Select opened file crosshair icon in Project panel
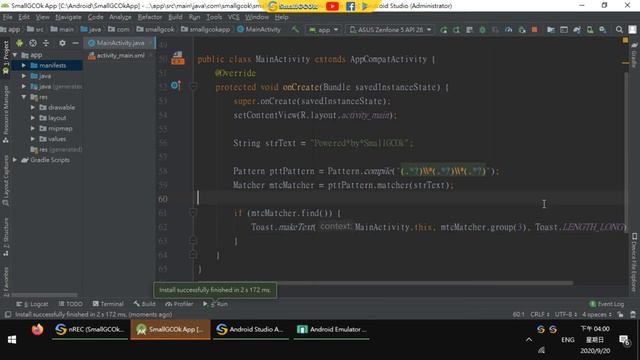The width and height of the screenshot is (640, 360). coord(33,43)
